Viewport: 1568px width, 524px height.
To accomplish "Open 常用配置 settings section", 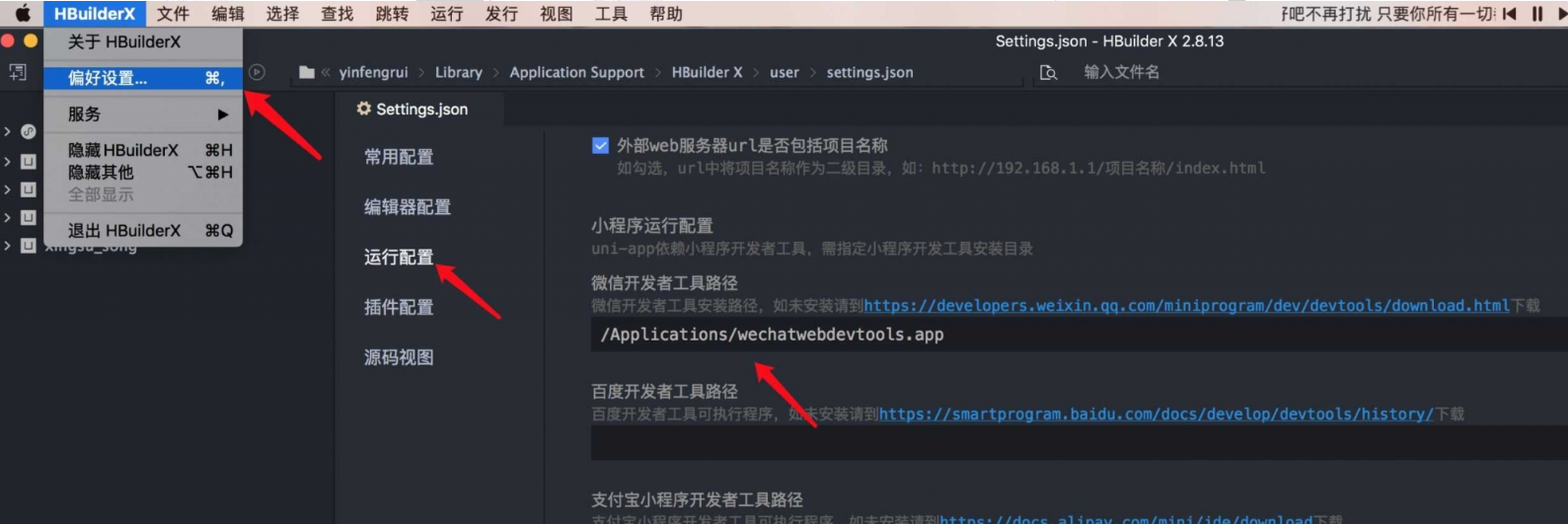I will [x=399, y=157].
